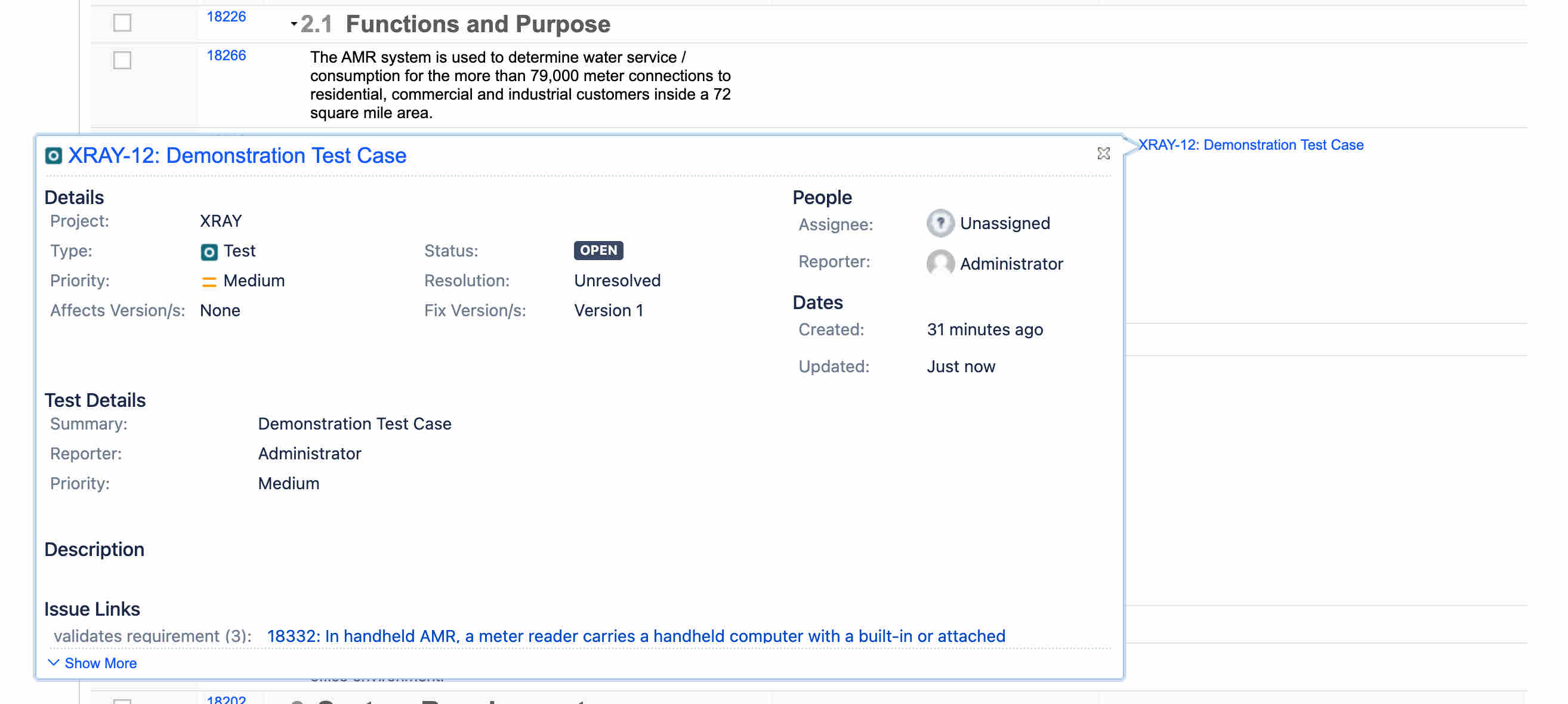Open the XRAY-12 link in the right column
Image resolution: width=1568 pixels, height=704 pixels.
pyautogui.click(x=1250, y=145)
